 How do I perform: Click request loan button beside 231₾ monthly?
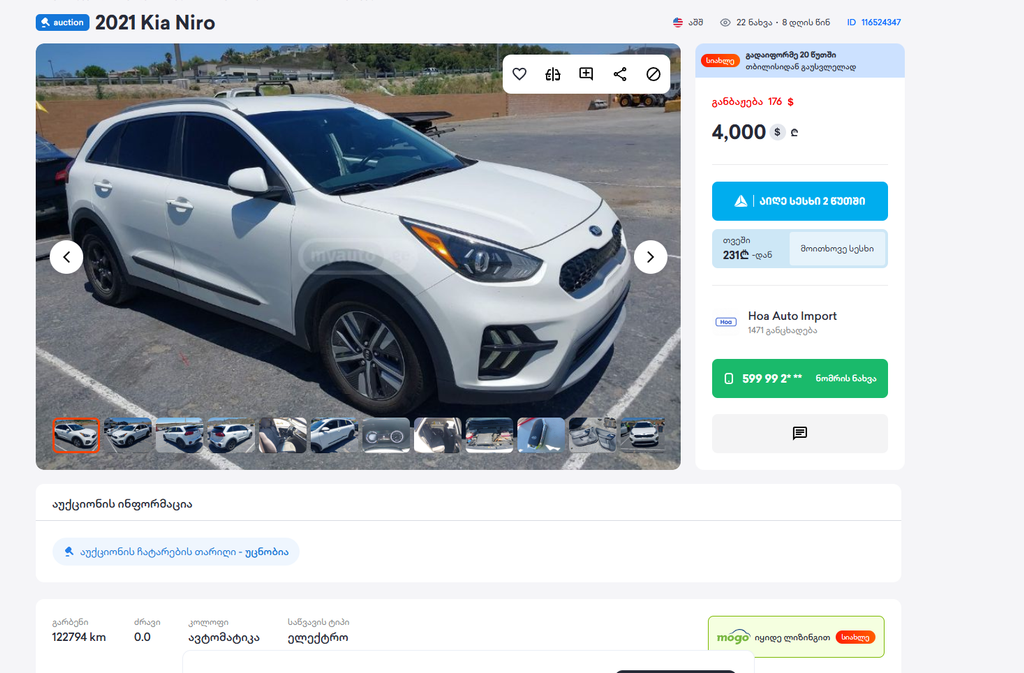837,249
